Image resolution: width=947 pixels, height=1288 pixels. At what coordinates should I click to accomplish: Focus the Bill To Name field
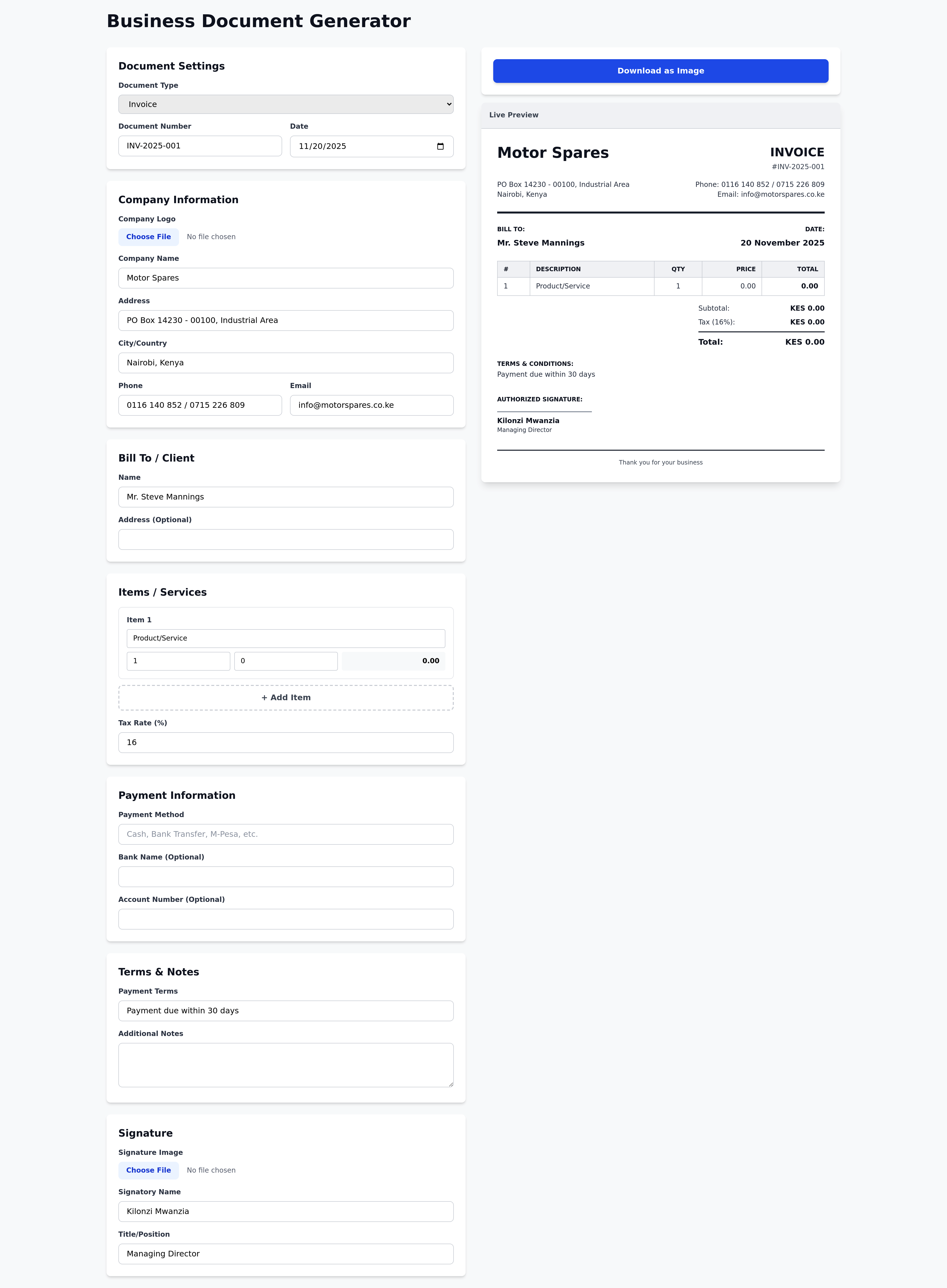[x=286, y=497]
